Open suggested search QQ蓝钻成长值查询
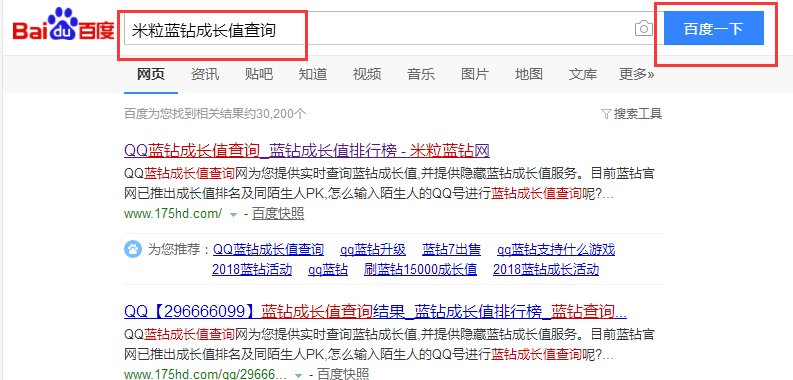Image resolution: width=793 pixels, height=380 pixels. click(x=269, y=249)
